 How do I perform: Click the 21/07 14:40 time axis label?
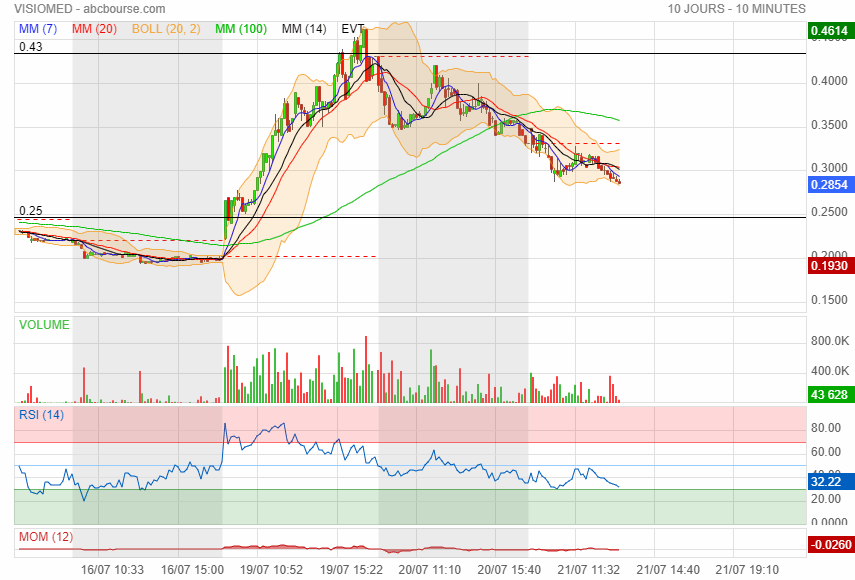(668, 570)
